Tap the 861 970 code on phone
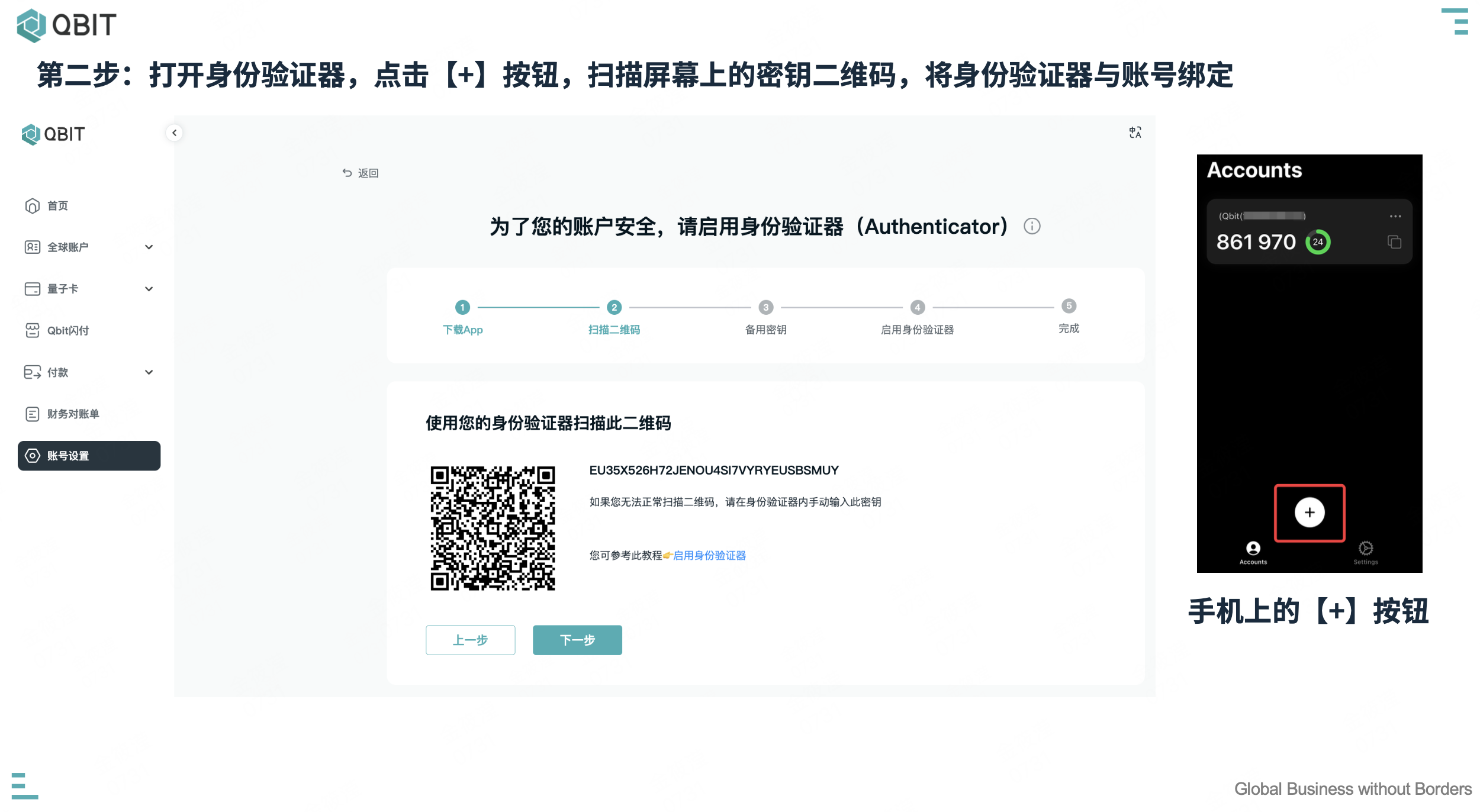1480x812 pixels. (x=1256, y=242)
